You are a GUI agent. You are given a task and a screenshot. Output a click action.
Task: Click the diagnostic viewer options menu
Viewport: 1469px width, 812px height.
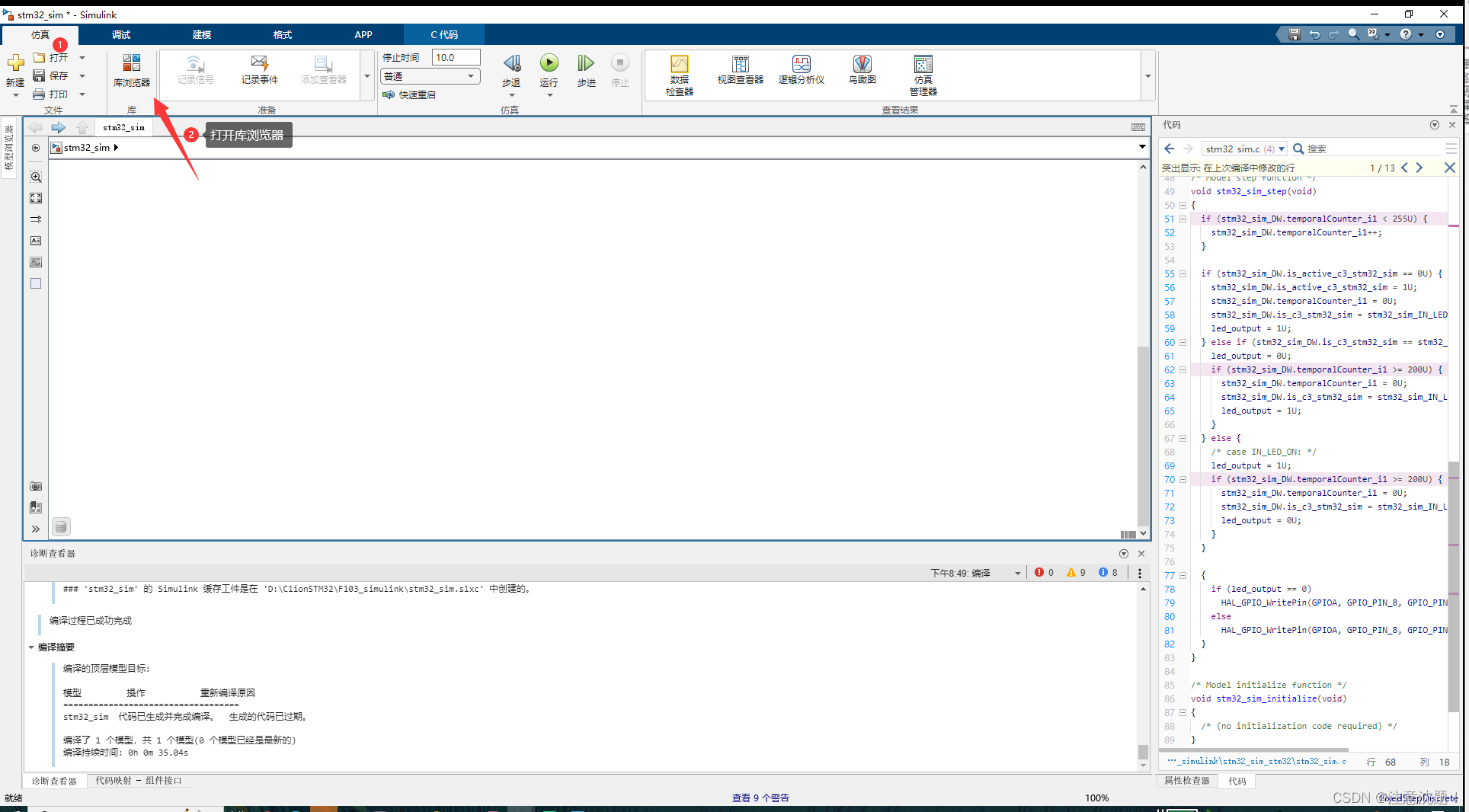[x=1140, y=573]
